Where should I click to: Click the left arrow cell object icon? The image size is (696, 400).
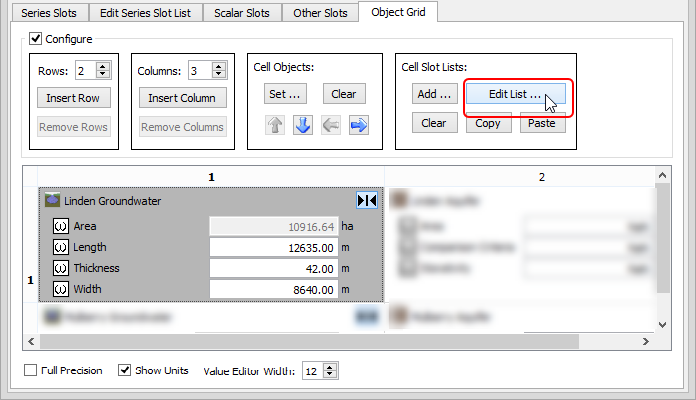(x=332, y=125)
